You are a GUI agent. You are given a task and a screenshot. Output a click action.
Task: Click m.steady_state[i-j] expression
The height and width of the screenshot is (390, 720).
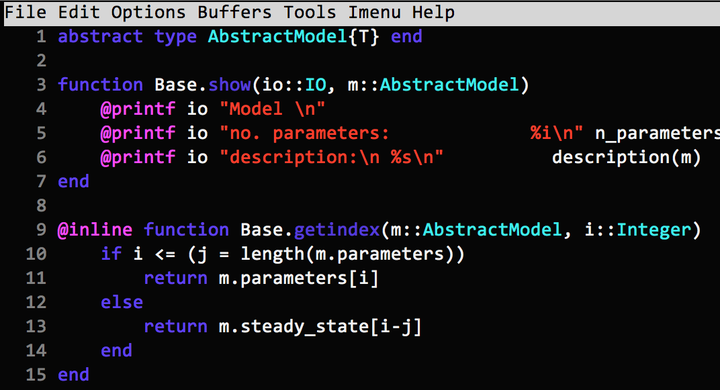click(x=320, y=327)
